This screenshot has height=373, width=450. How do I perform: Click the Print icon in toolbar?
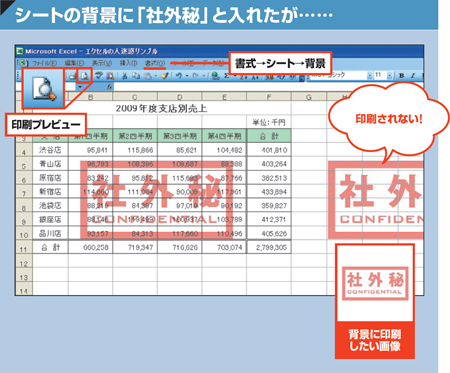73,76
